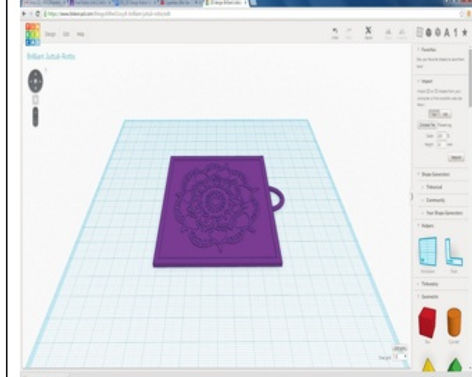Click the right panel collapse handle
472x377 pixels.
412,197
